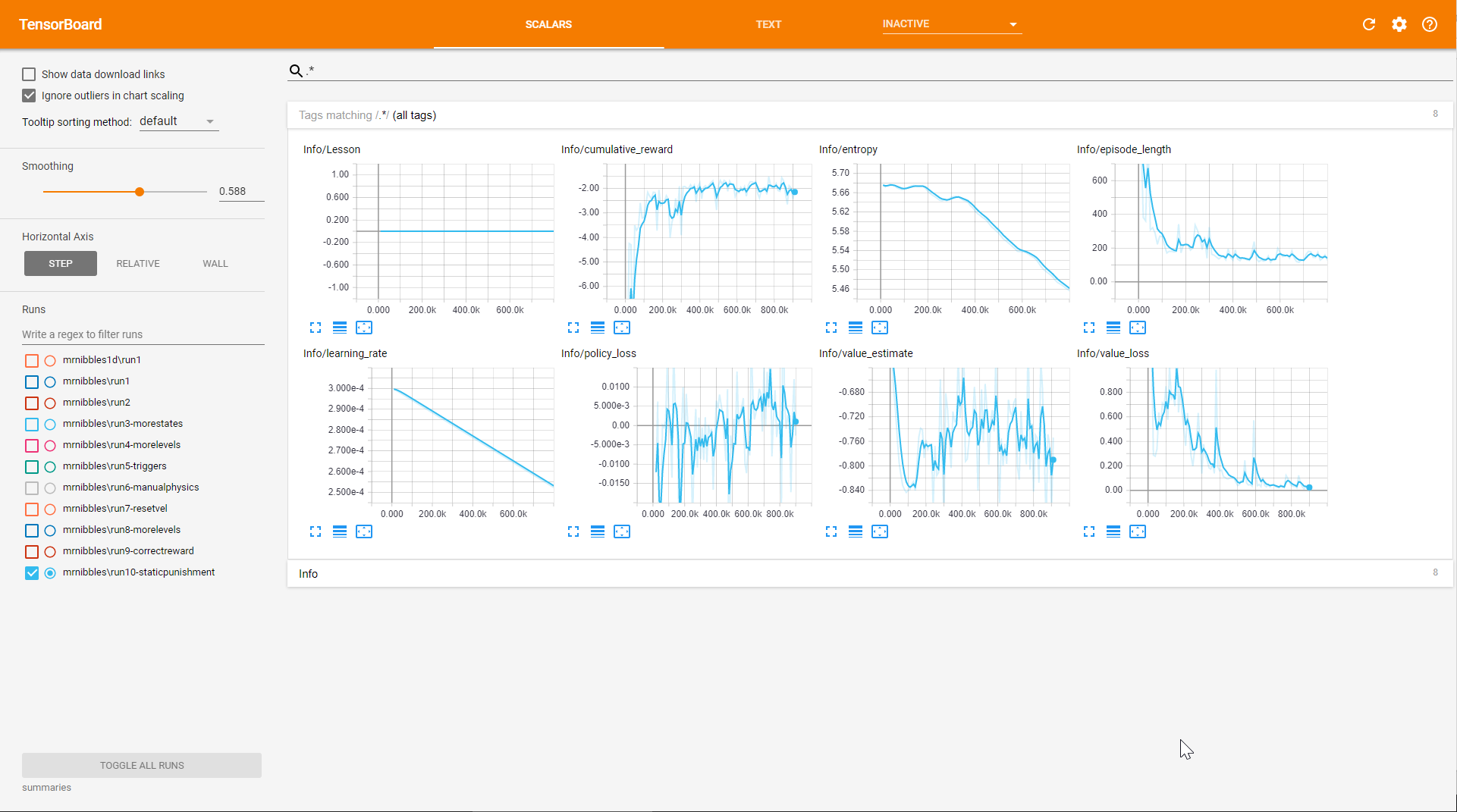Toggle y-axis log scale for Info/cumulative_reward
Screen dimensions: 1457x812
point(598,328)
